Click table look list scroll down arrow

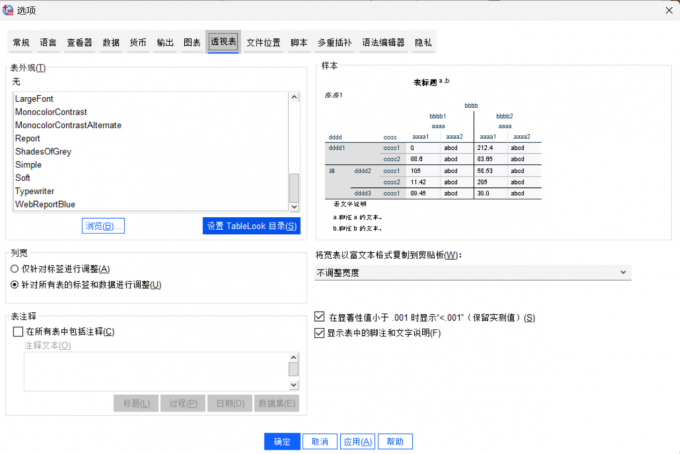tap(294, 207)
